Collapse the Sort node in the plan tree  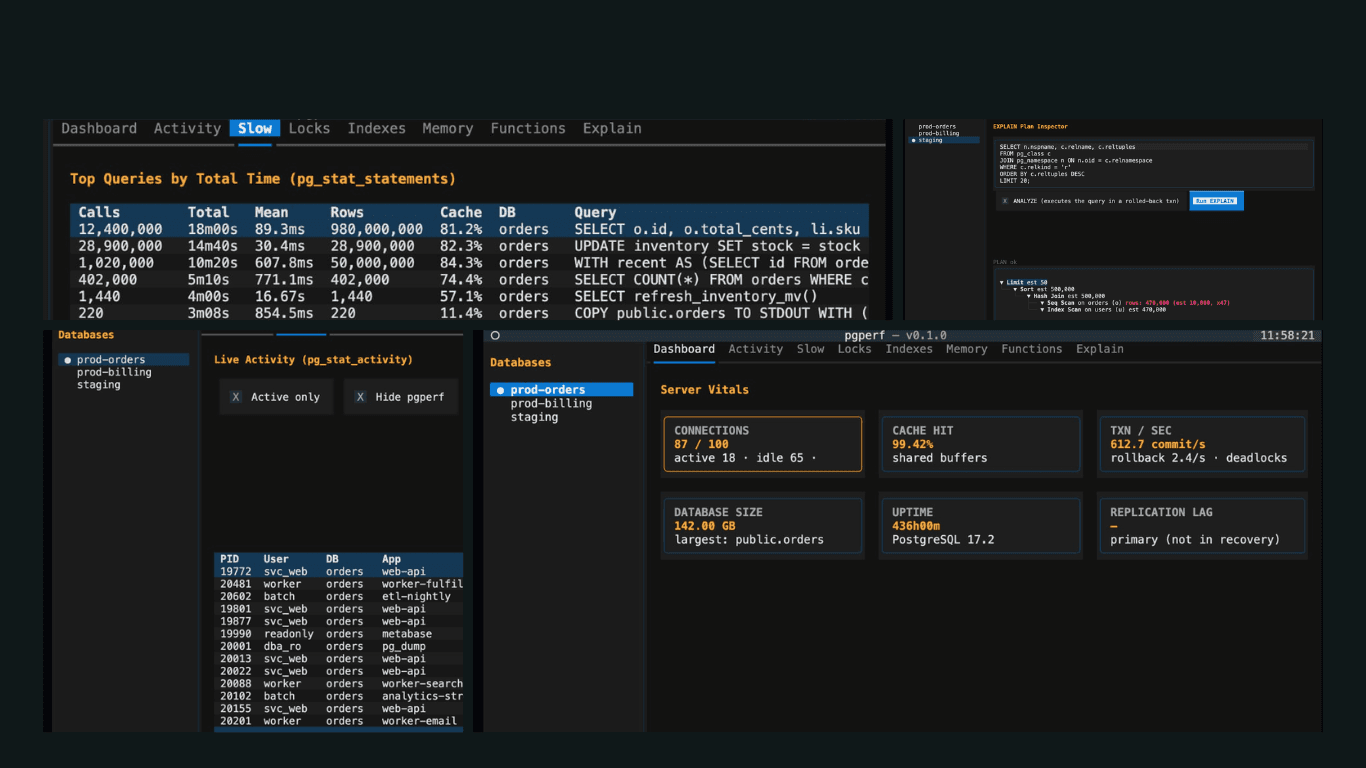click(1015, 289)
